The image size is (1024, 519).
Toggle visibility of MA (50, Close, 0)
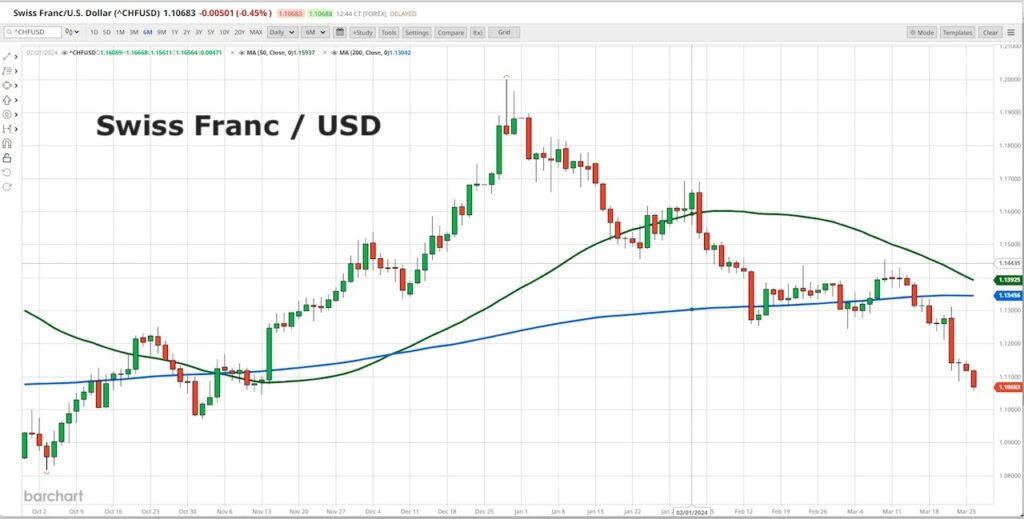(242, 52)
